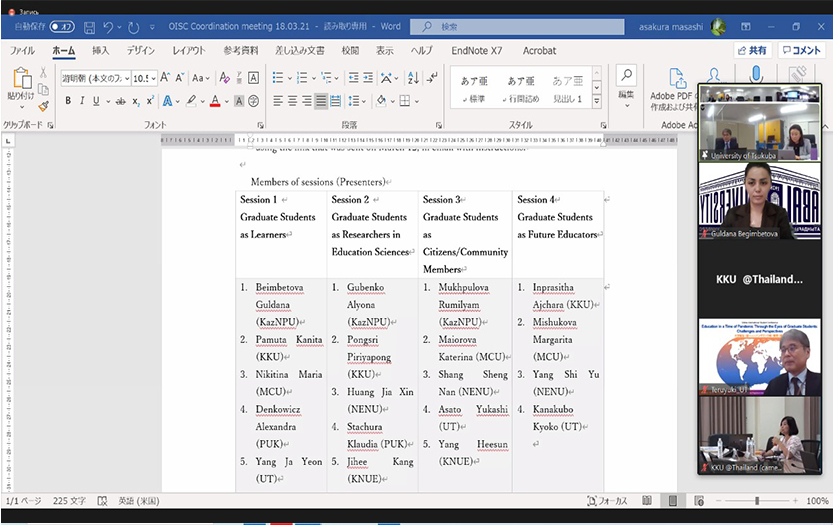Expand the Styles gallery list
The height and width of the screenshot is (525, 833).
[x=597, y=101]
